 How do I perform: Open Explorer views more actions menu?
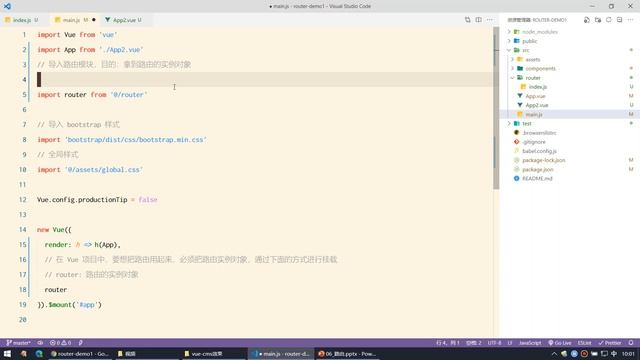630,20
